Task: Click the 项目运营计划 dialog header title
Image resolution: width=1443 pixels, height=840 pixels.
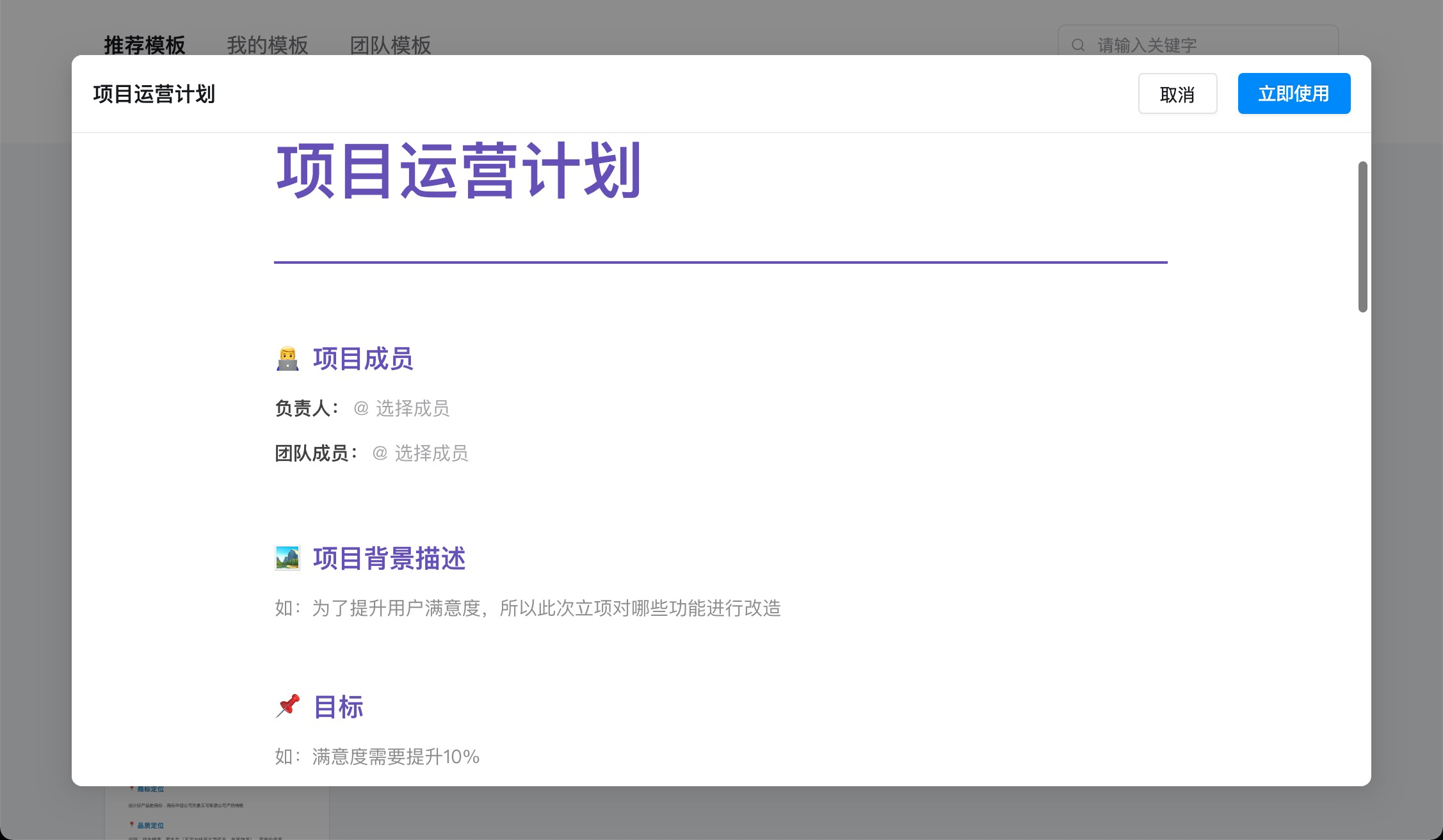Action: pos(154,93)
